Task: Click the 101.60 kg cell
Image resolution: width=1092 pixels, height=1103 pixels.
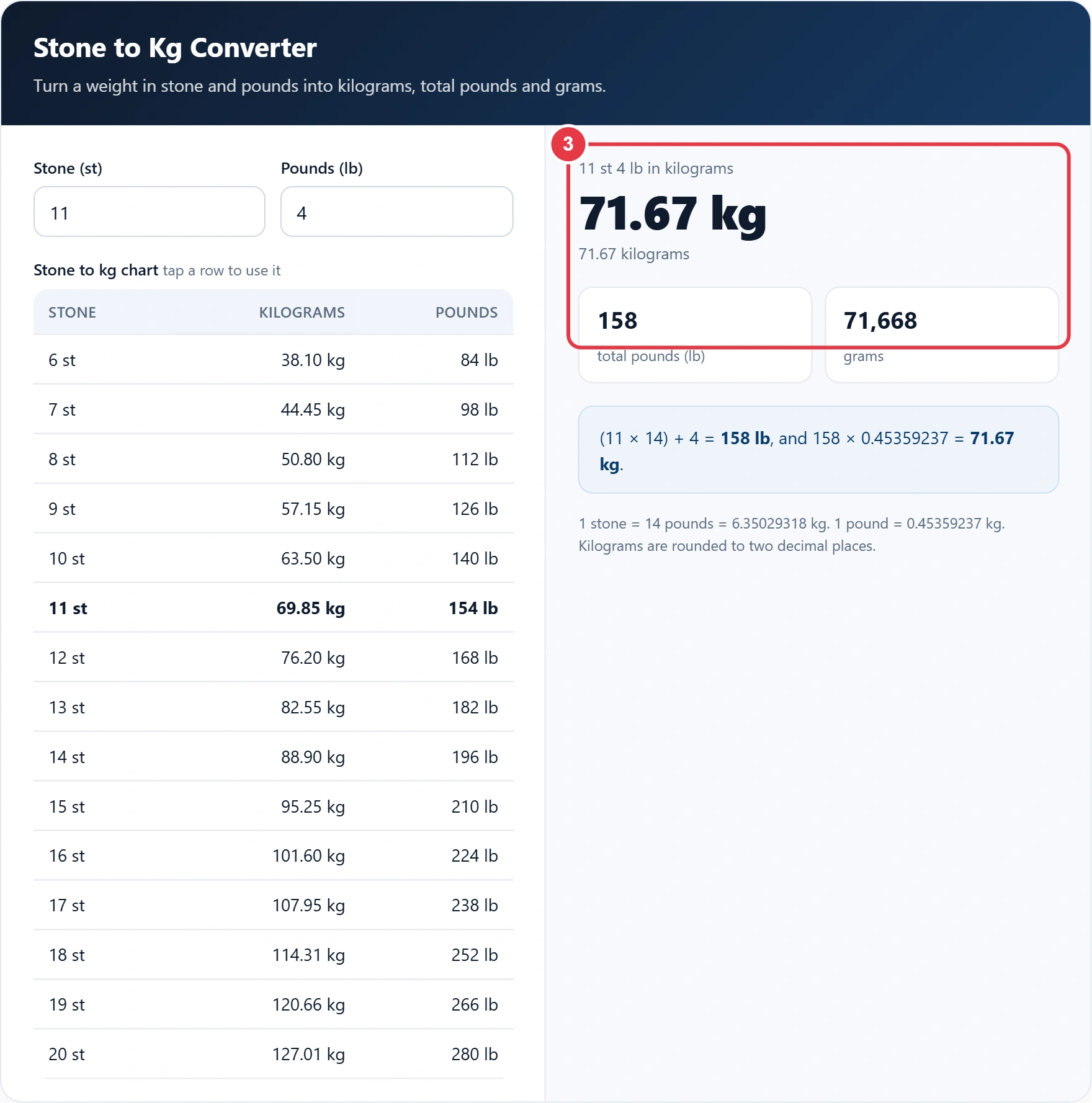Action: tap(308, 855)
